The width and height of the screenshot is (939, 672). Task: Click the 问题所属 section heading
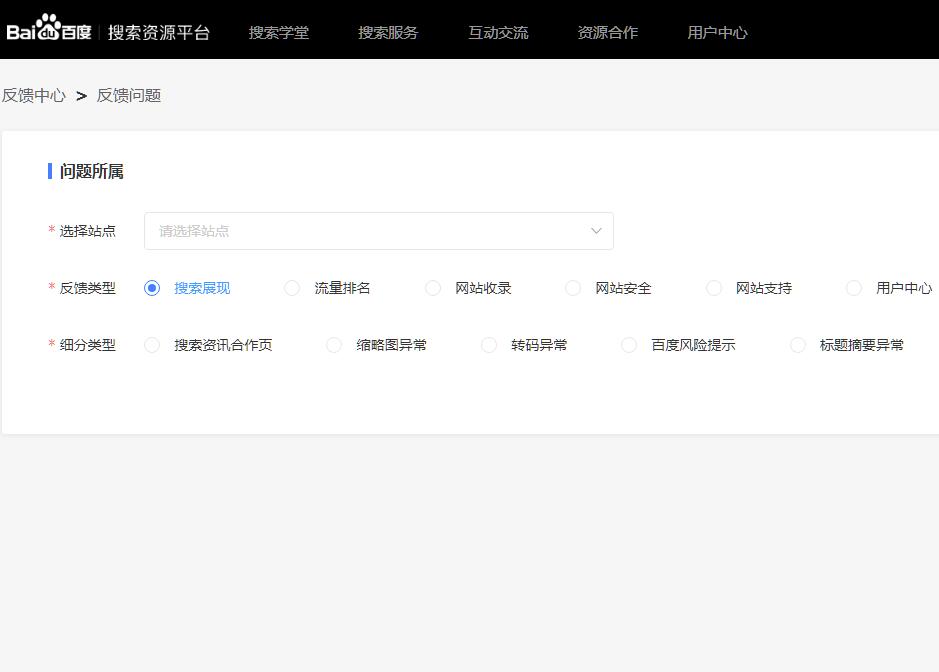[x=92, y=171]
